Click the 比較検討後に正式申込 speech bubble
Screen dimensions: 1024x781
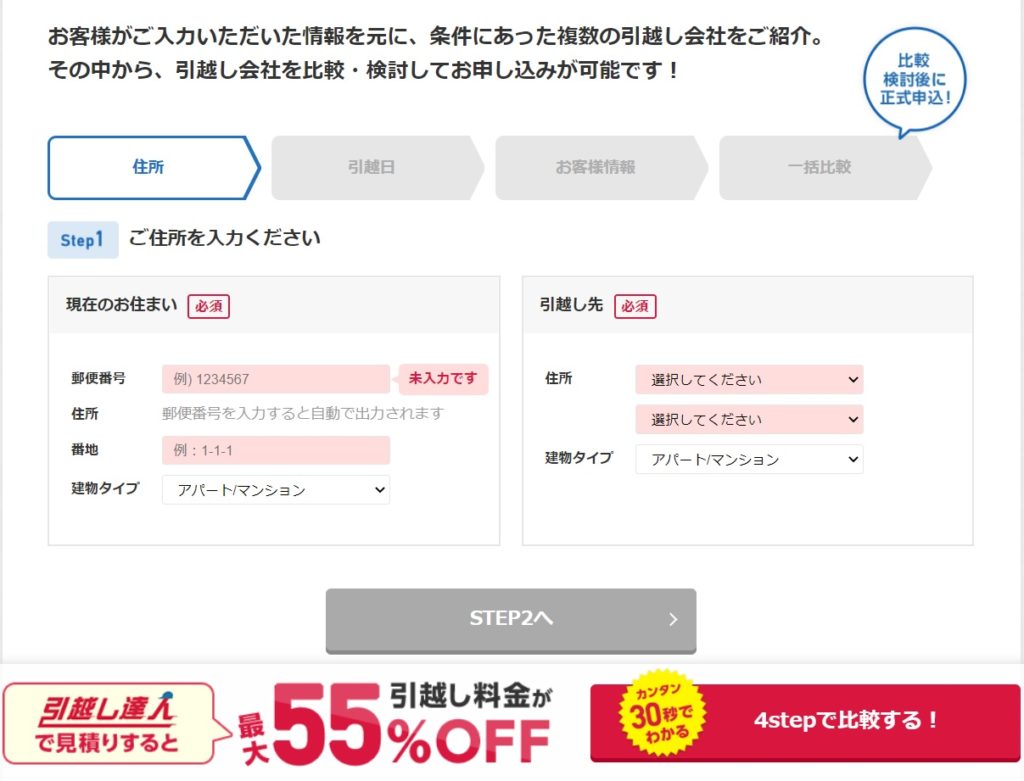click(914, 81)
